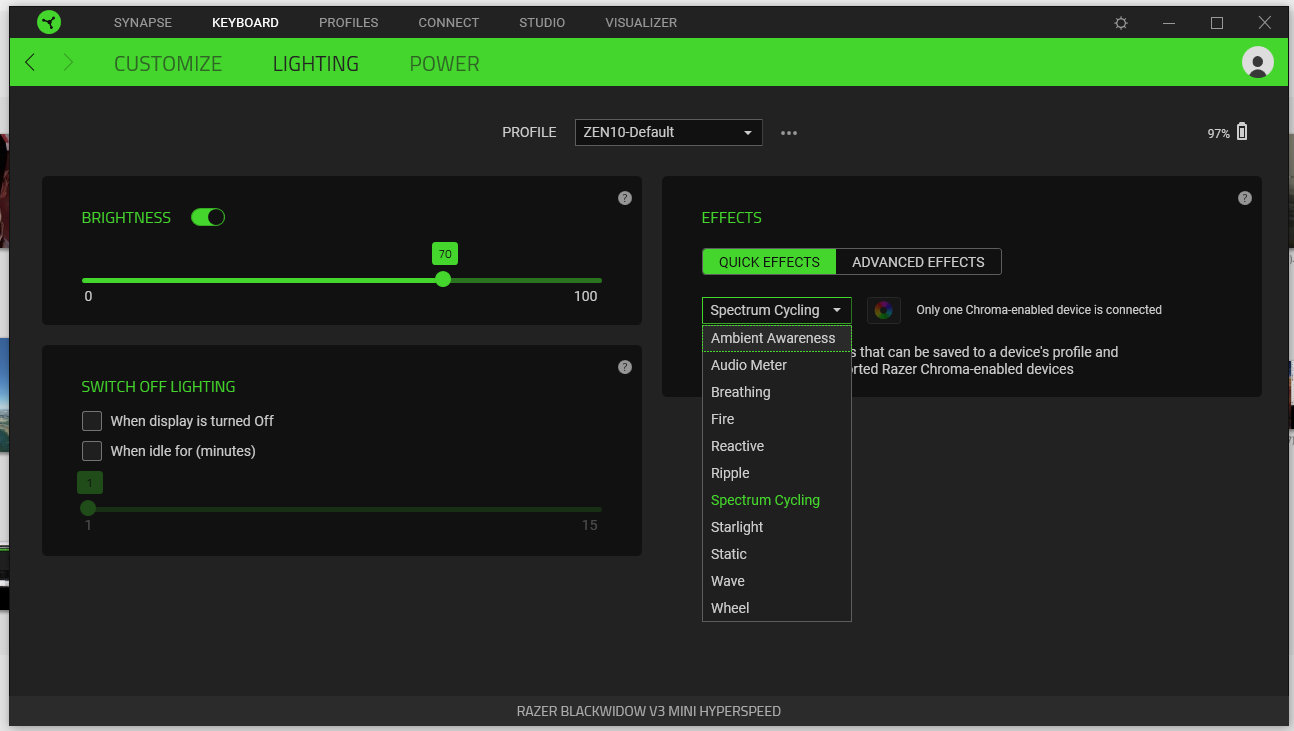Click the battery status icon

click(1242, 132)
